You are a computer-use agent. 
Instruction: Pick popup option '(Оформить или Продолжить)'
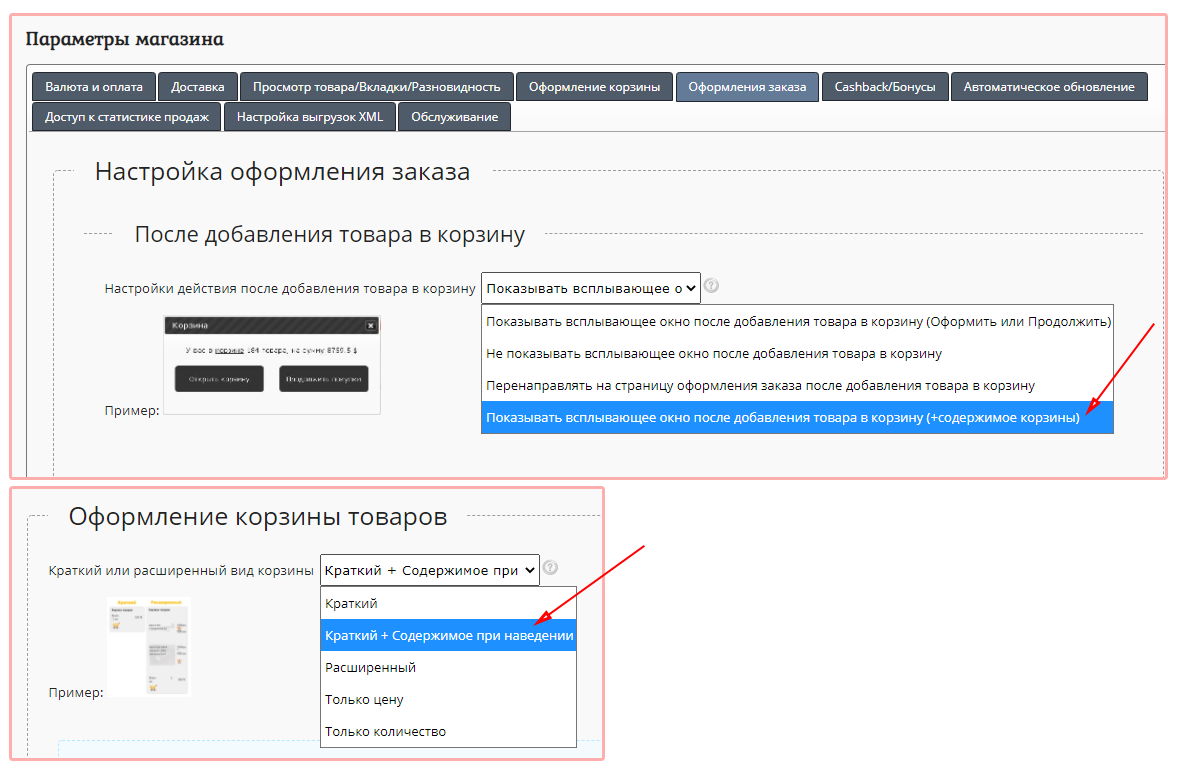click(x=796, y=322)
